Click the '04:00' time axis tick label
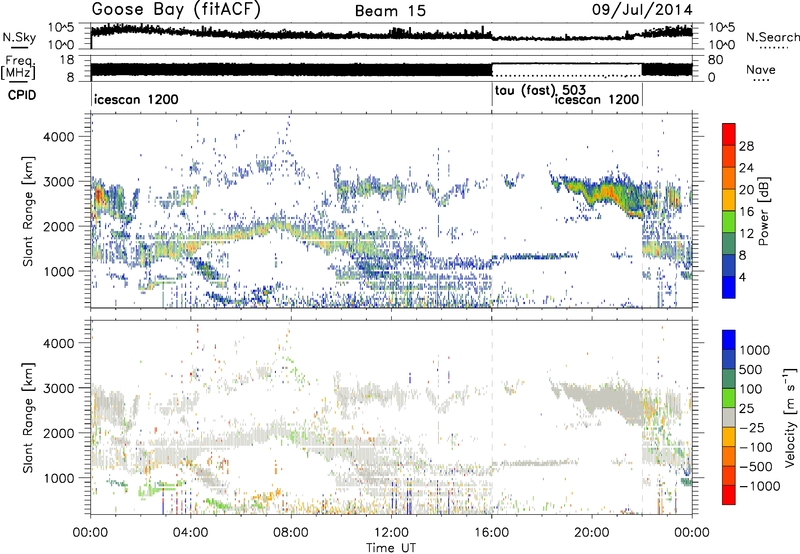This screenshot has height=554, width=800. pos(191,533)
